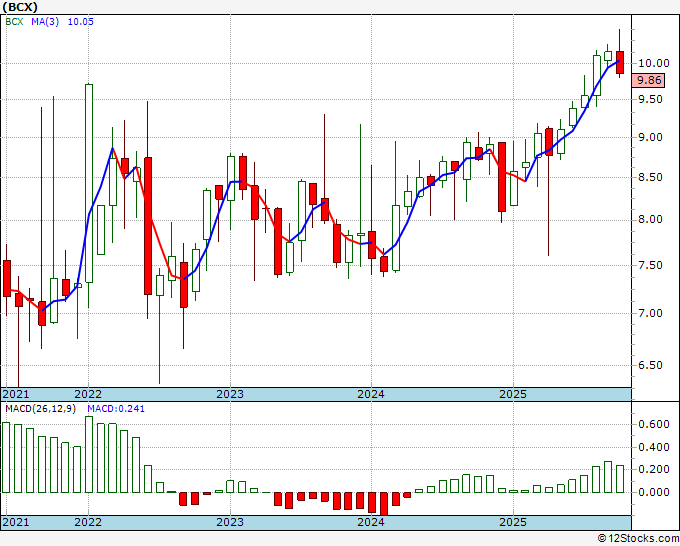The width and height of the screenshot is (680, 546).
Task: Click the (BCX) chart title
Action: 20,7
